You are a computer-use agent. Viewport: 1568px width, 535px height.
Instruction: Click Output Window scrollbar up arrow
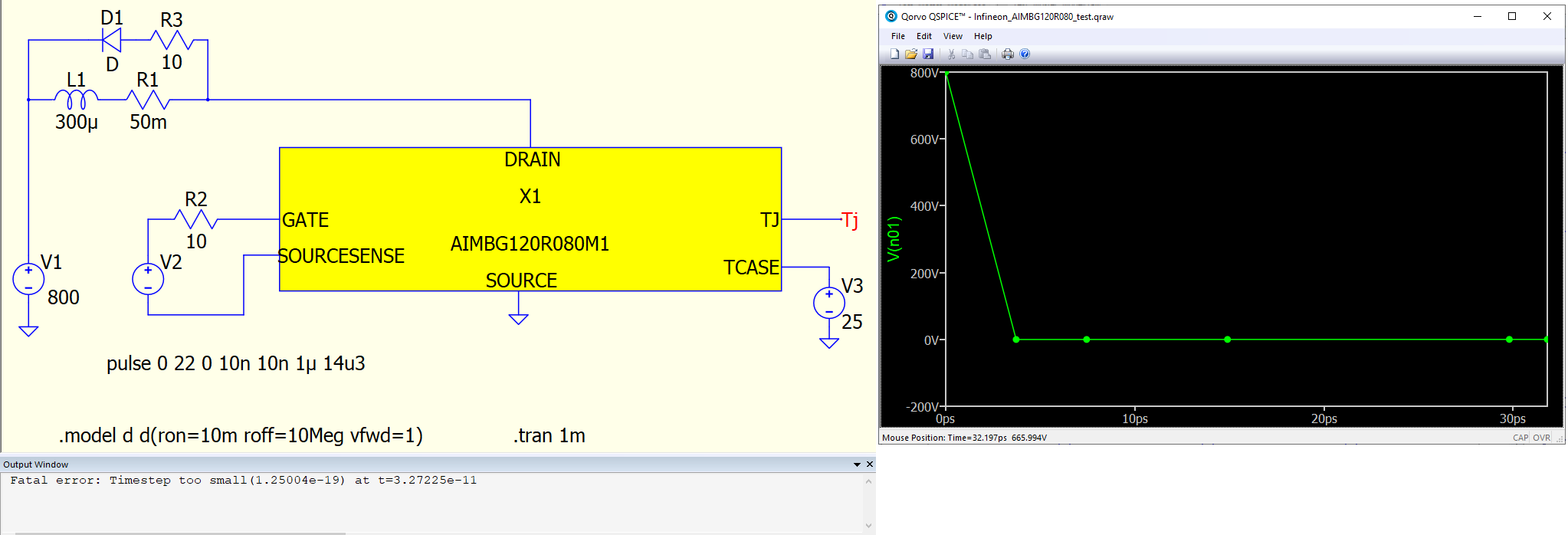(x=868, y=481)
